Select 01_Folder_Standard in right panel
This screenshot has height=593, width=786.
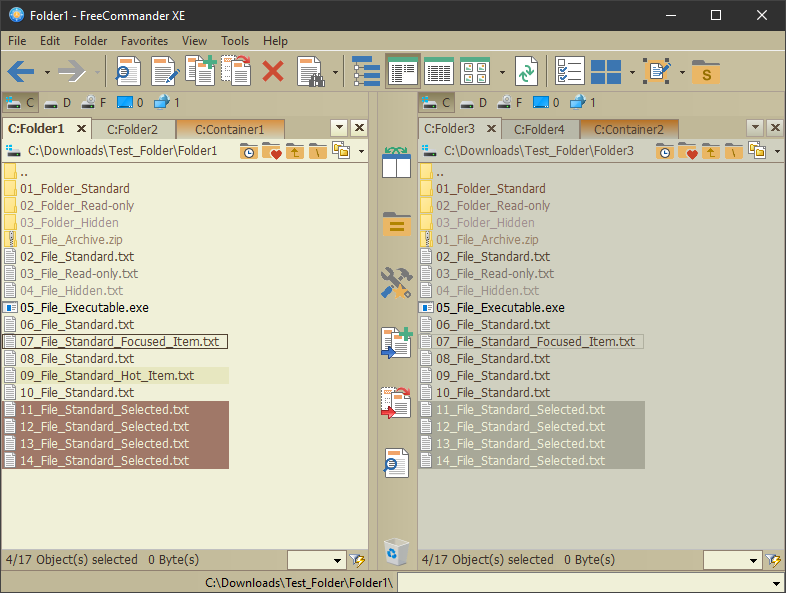click(x=491, y=188)
